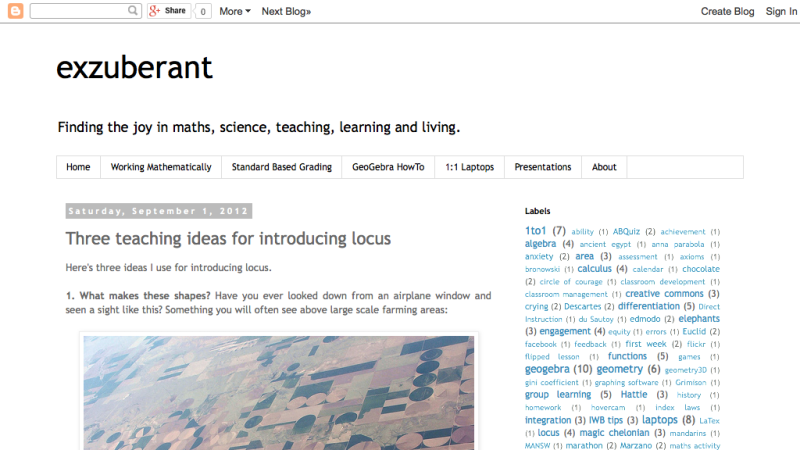
Task: Go to Next Blog link
Action: tap(286, 11)
